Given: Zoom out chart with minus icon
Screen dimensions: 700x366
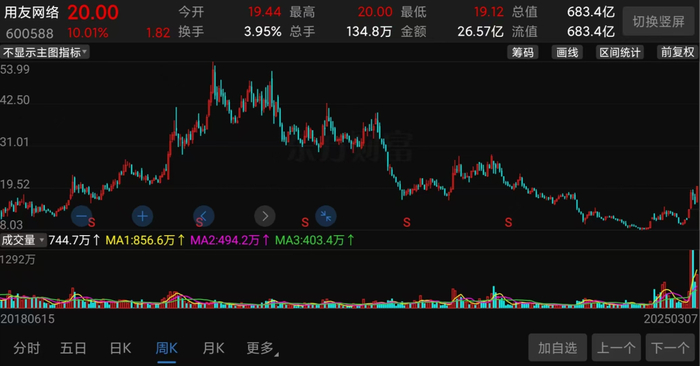Looking at the screenshot, I should (82, 216).
